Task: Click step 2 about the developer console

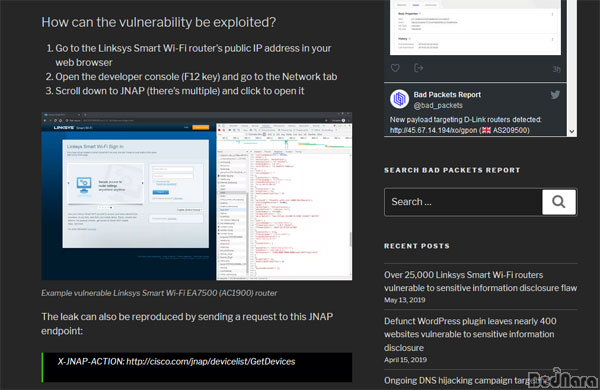Action: point(196,77)
